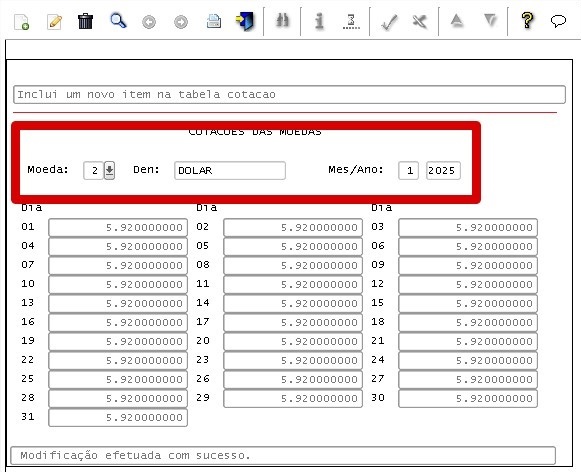The height and width of the screenshot is (472, 581).
Task: Click the rate field for day 08
Action: [x=293, y=265]
